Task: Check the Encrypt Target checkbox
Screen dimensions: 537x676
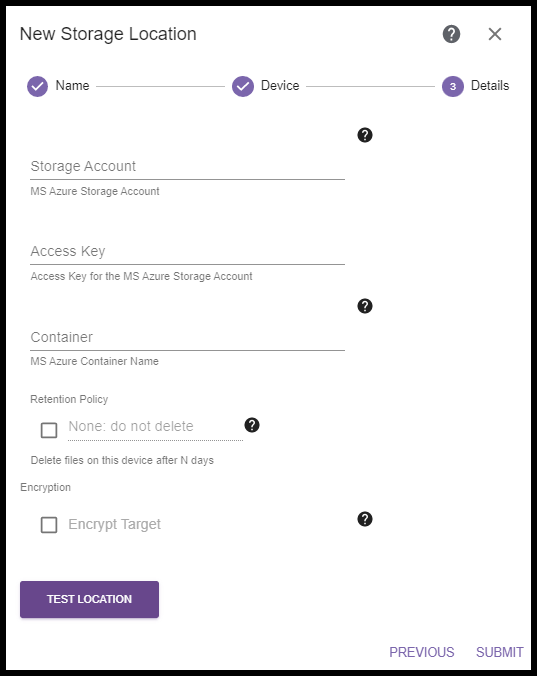Action: click(x=49, y=525)
